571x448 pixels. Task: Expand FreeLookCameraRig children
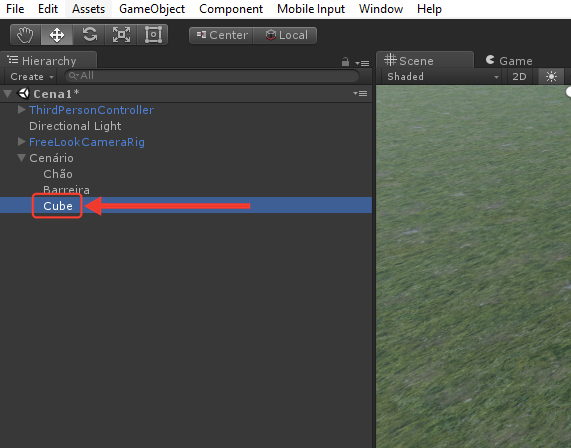(x=21, y=142)
